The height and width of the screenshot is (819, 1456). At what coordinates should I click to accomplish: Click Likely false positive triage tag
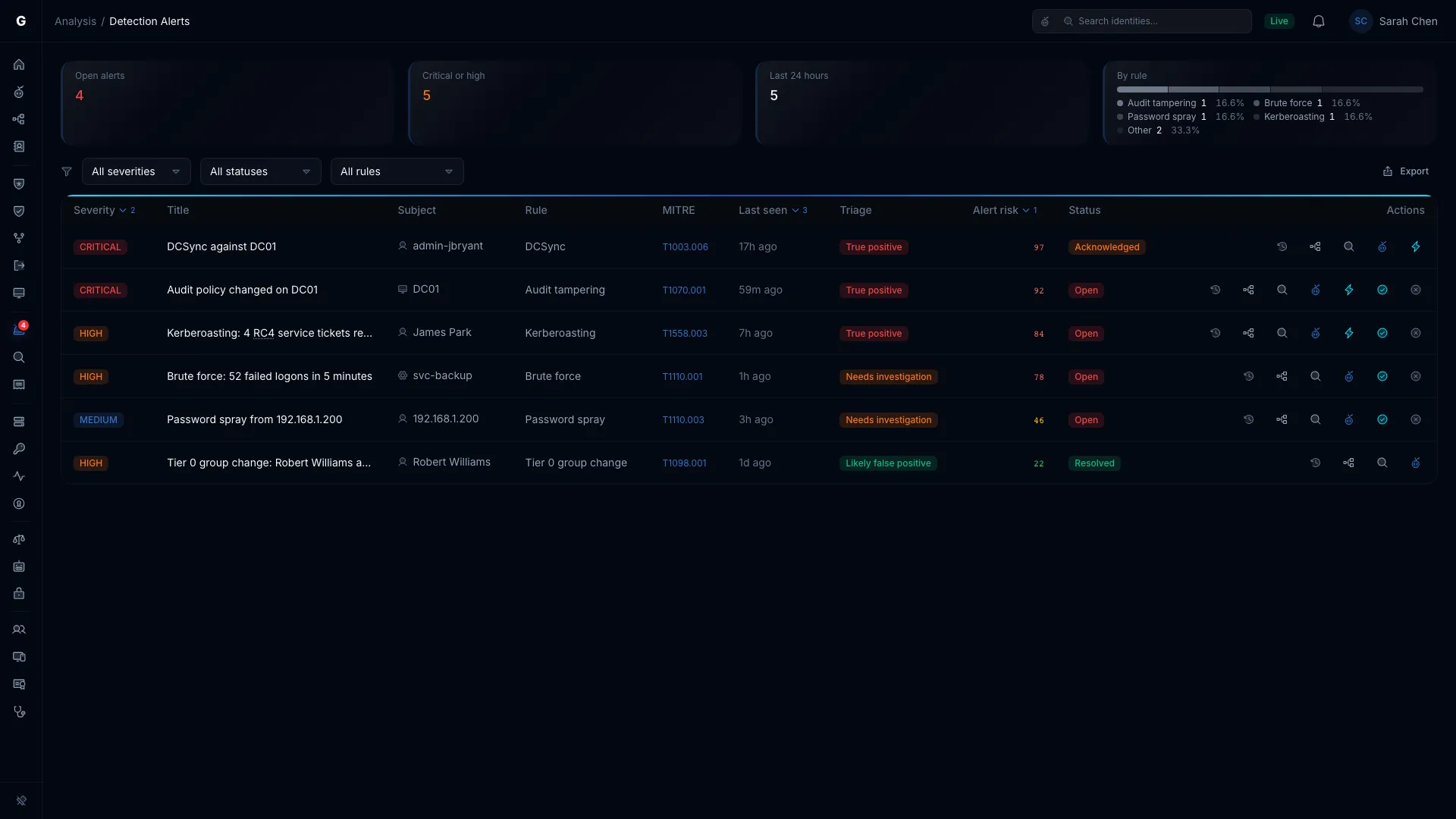[888, 463]
